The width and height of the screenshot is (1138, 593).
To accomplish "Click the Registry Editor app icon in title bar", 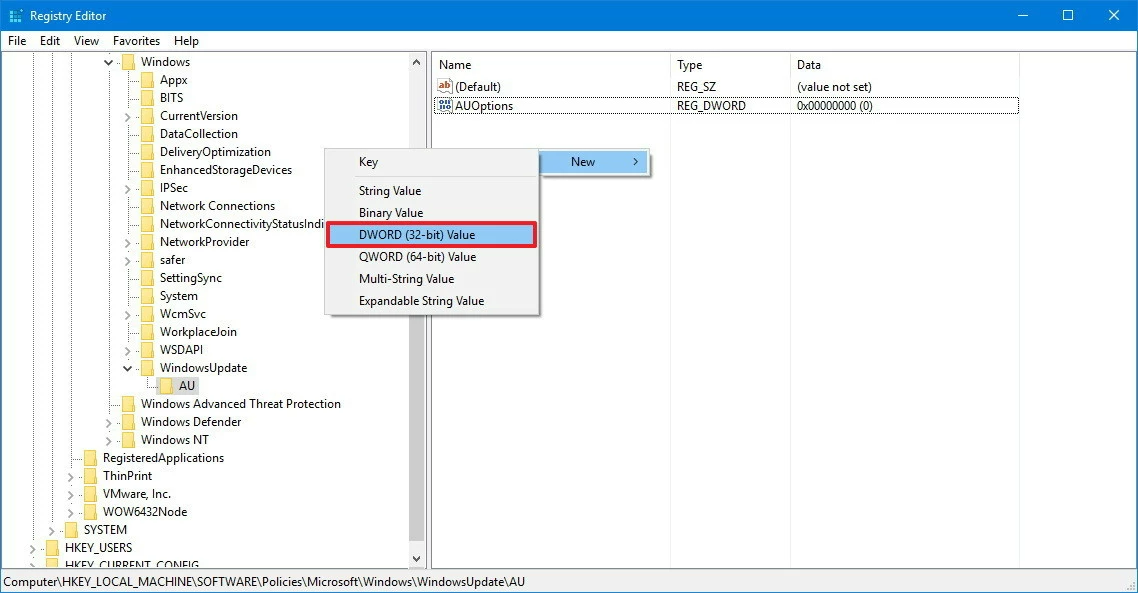I will (x=15, y=15).
